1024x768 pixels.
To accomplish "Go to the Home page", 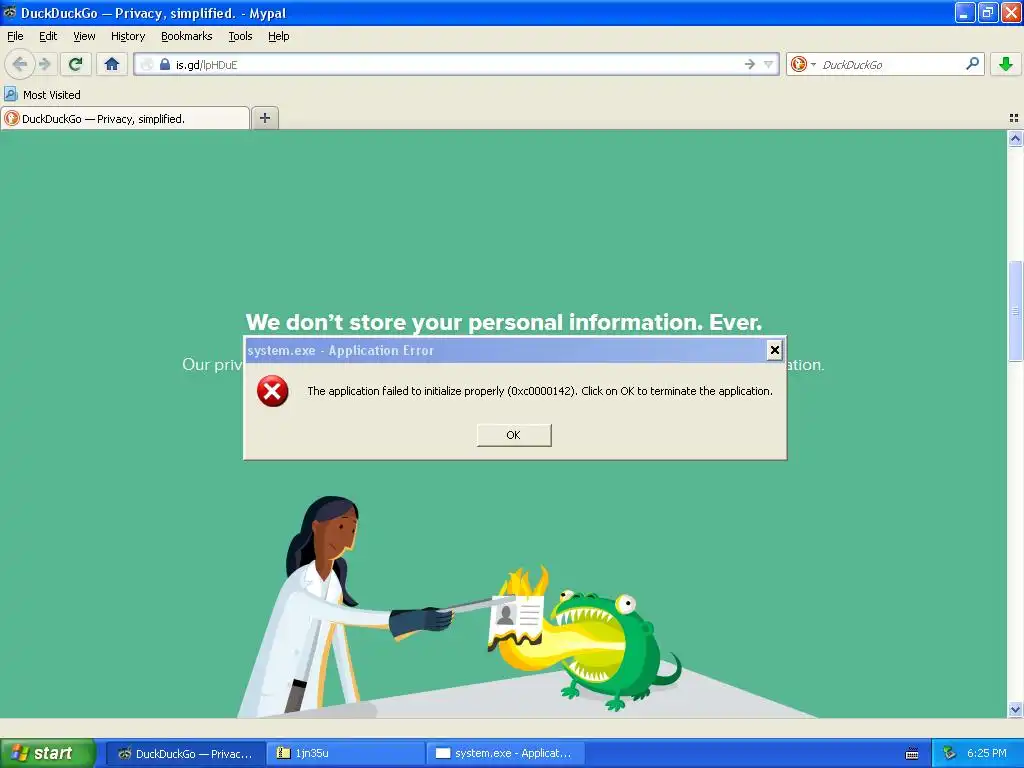I will [112, 64].
